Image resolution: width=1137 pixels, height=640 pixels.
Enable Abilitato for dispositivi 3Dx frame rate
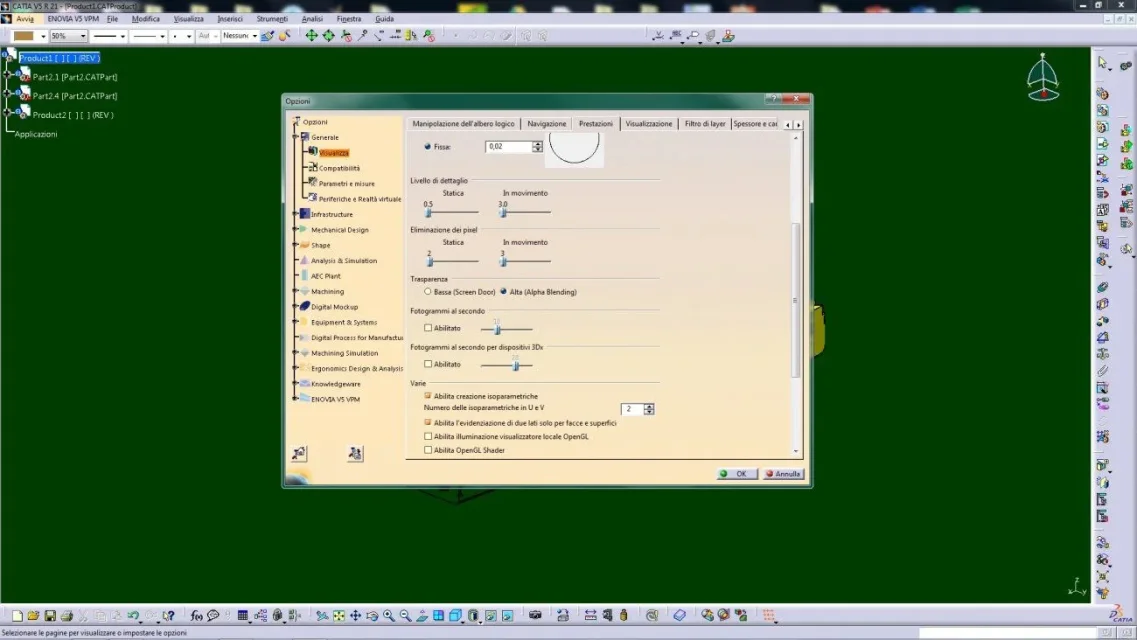point(428,364)
